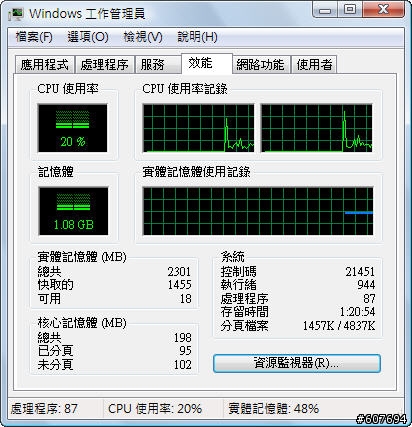Switch to the 應用程式 tab
The height and width of the screenshot is (427, 412).
tap(45, 65)
